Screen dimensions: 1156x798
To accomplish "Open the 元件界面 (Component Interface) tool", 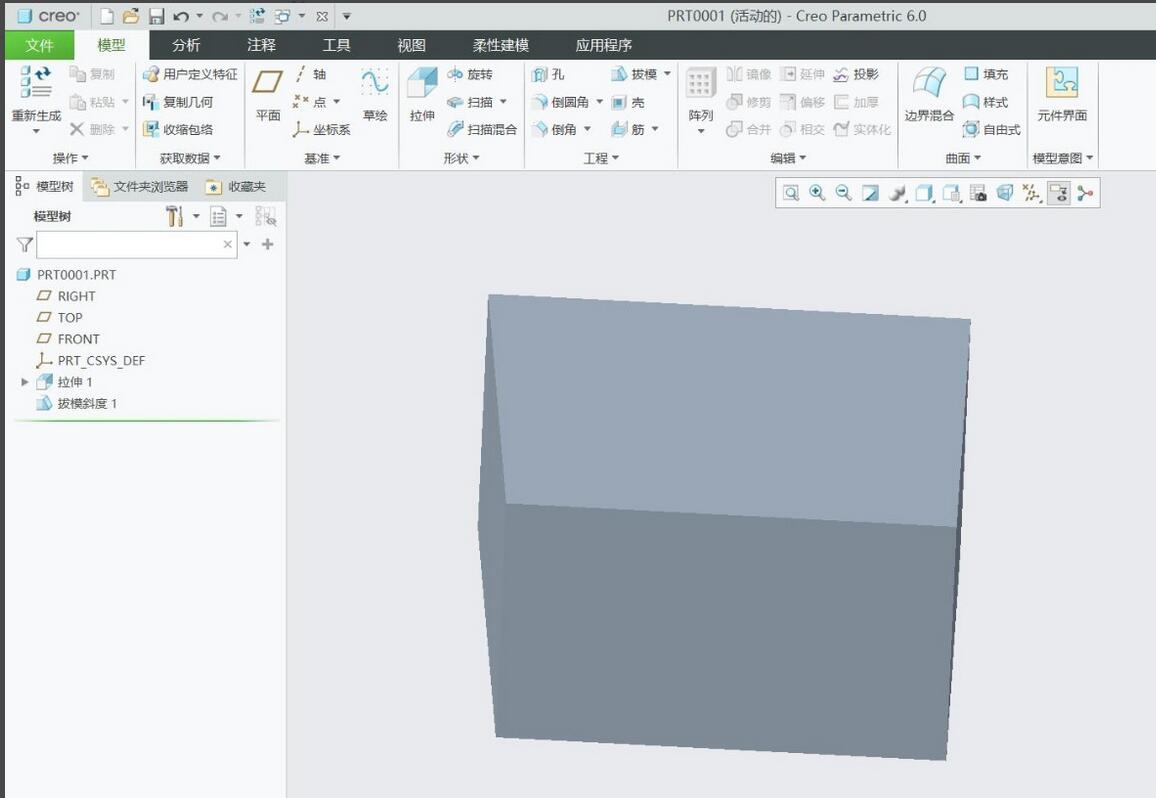I will (1062, 94).
